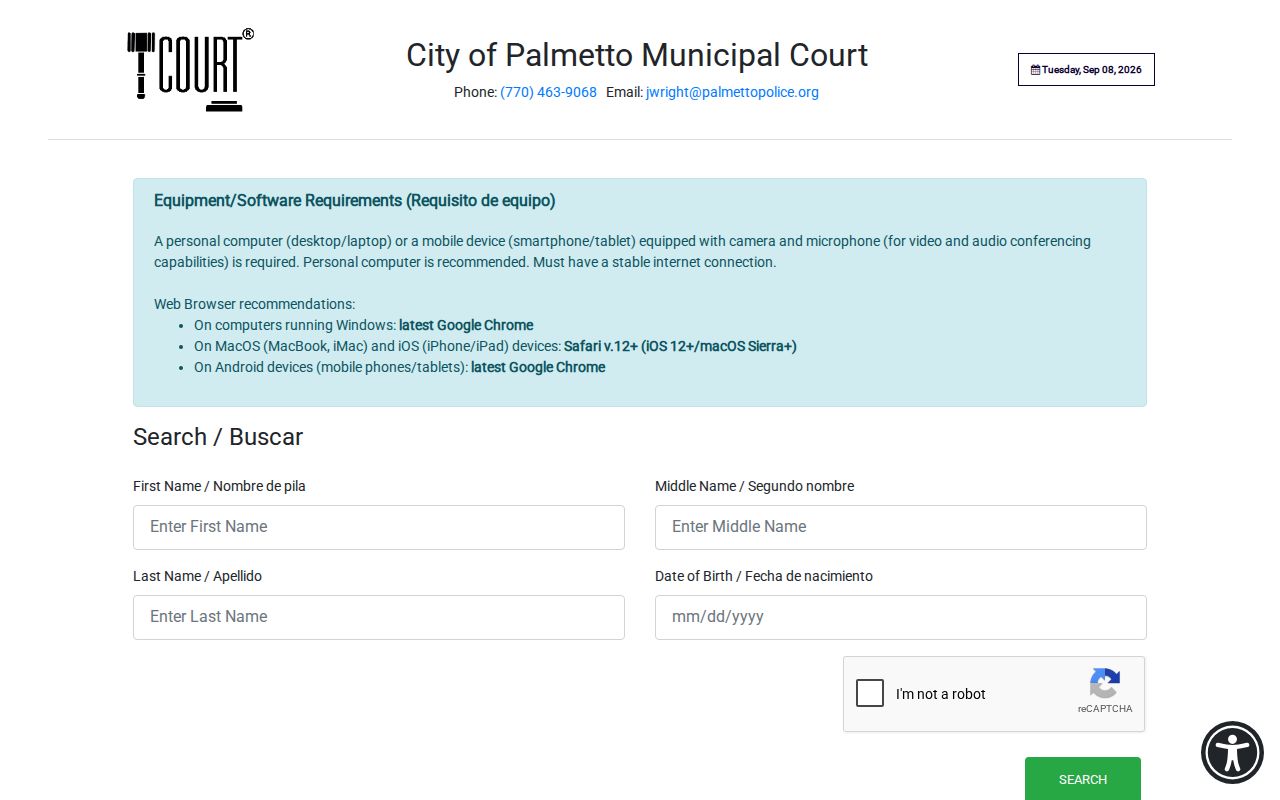
Task: Click the "Safari v.12+" recommendation text
Action: click(x=680, y=346)
